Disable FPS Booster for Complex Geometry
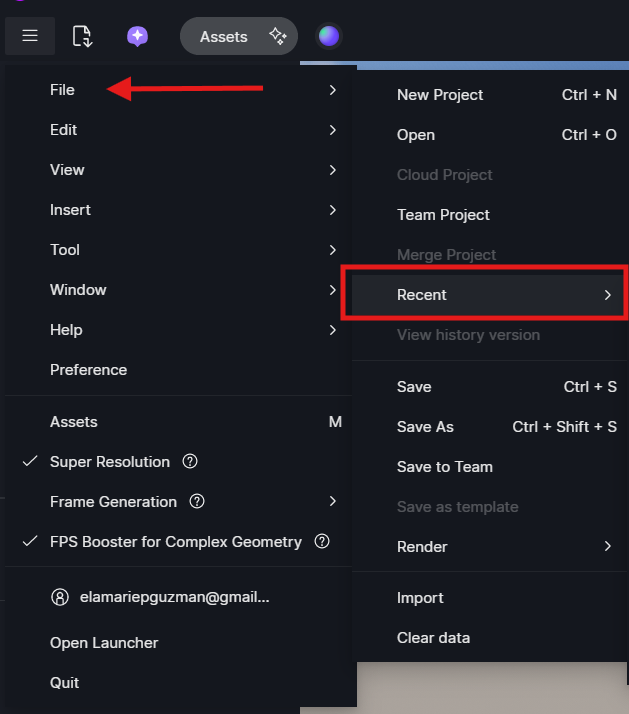This screenshot has height=714, width=629. point(176,542)
